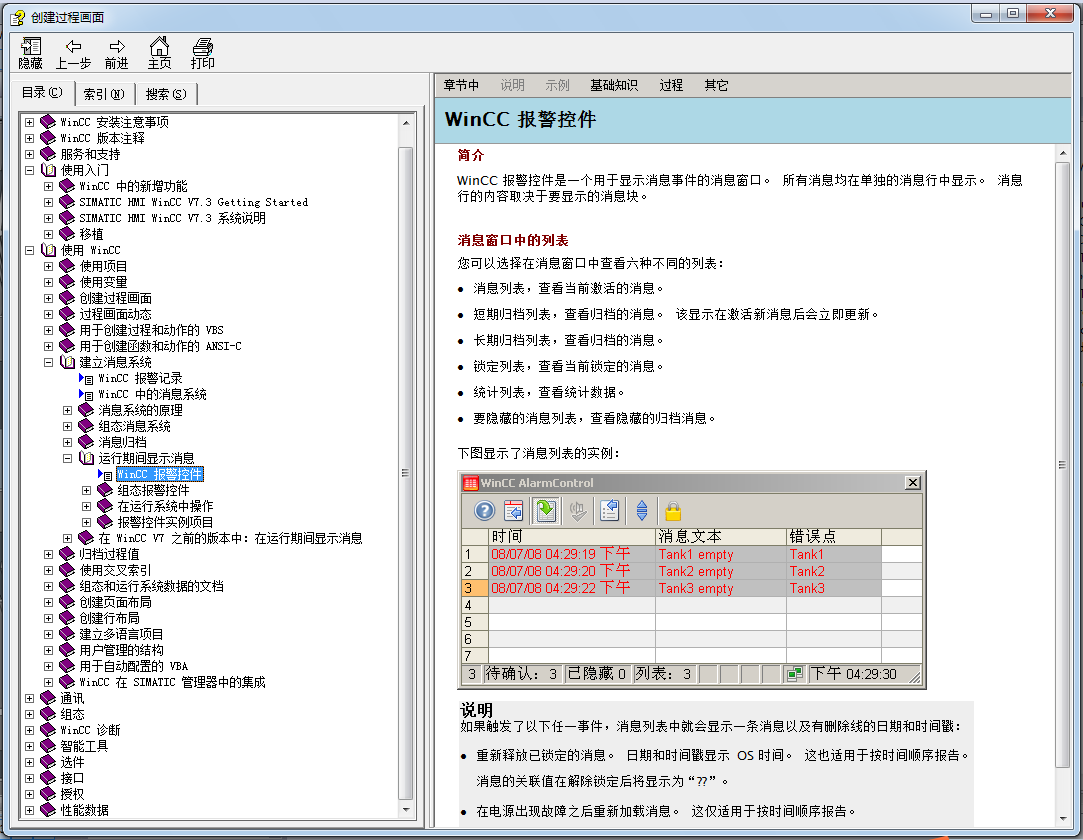Open the WinCC 中的消息系统 topic
This screenshot has height=840, width=1083.
coord(152,394)
